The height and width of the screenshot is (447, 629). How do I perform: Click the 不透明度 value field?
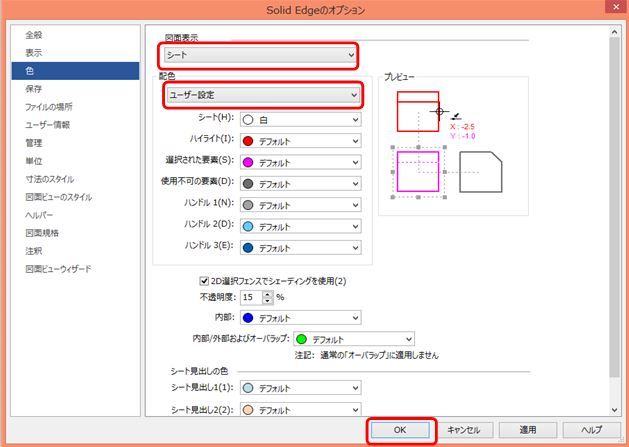point(251,297)
